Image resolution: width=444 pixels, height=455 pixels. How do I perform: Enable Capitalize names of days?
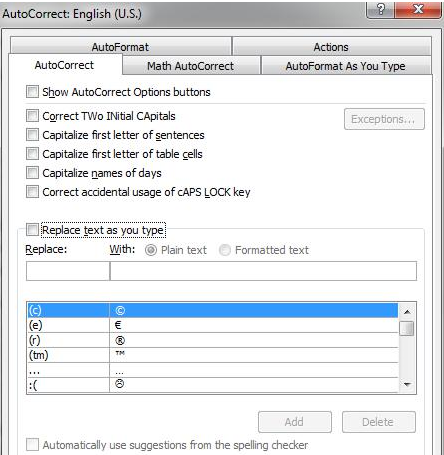(32, 173)
